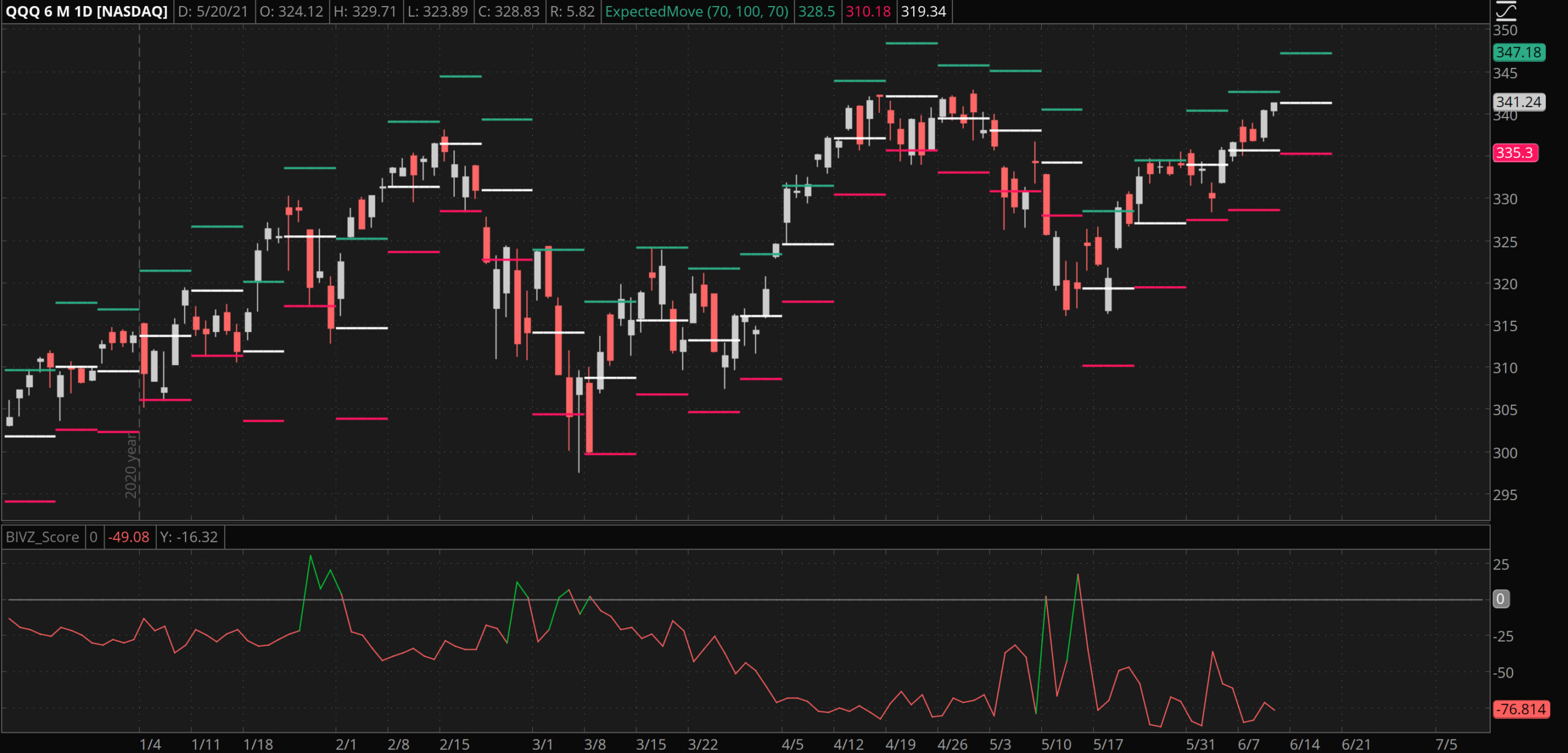Click the 6/7 date on time axis
The width and height of the screenshot is (1568, 753).
(x=1249, y=744)
